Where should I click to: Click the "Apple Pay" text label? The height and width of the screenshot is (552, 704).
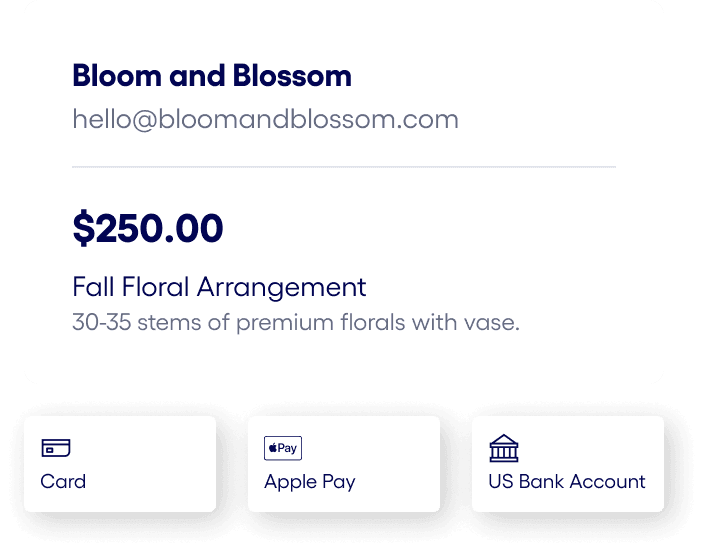(309, 481)
